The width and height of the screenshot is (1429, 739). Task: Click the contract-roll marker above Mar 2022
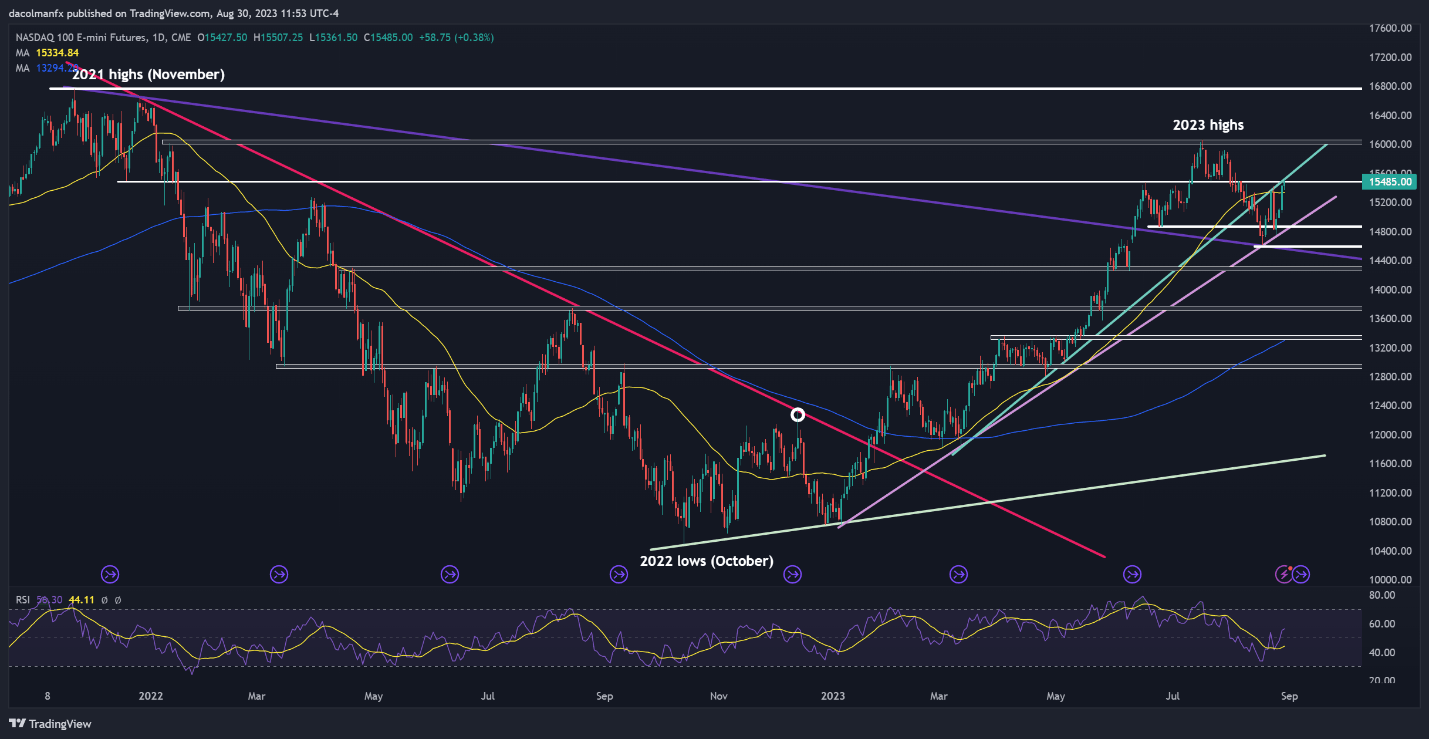click(279, 574)
